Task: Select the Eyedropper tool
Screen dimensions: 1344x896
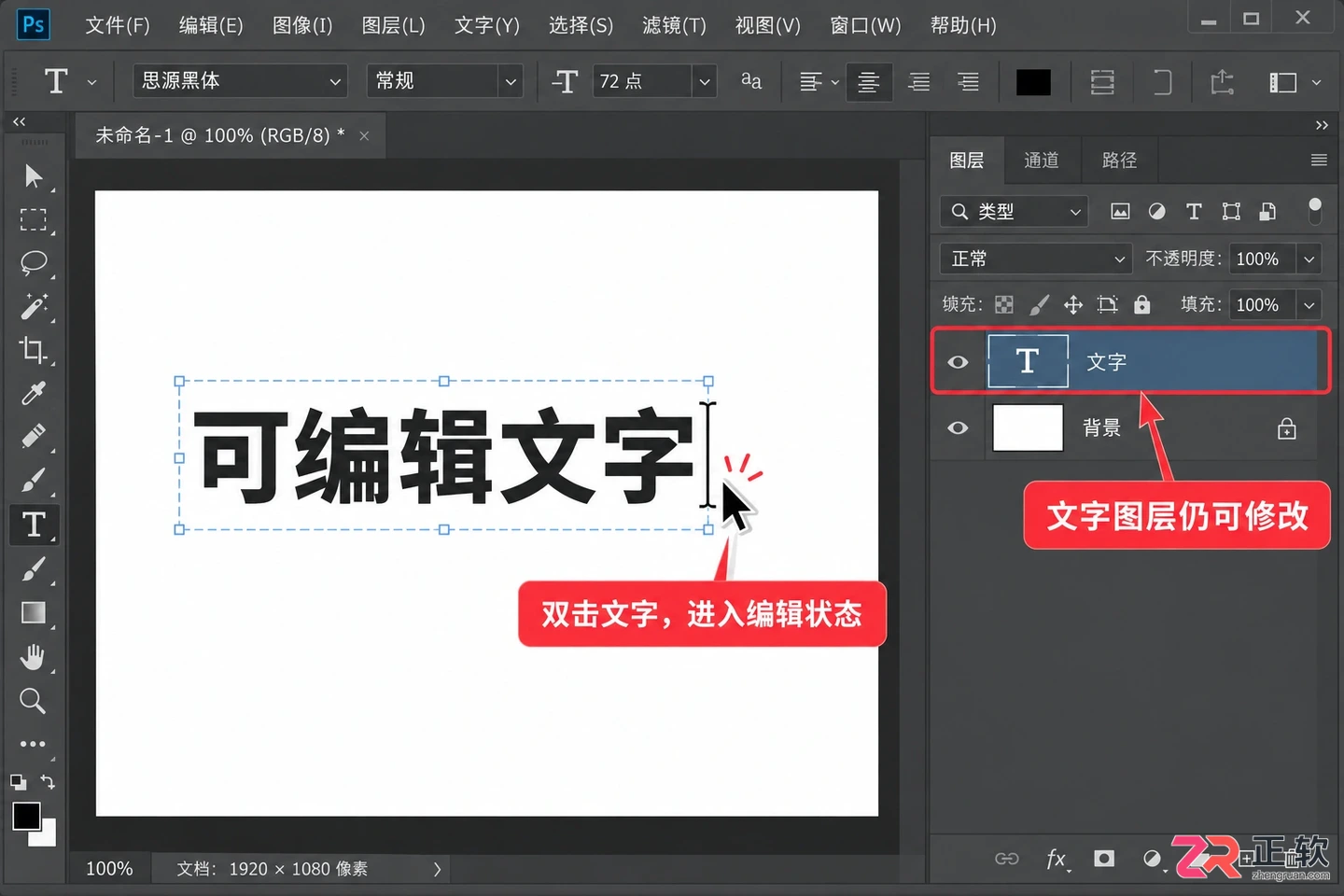Action: coord(34,393)
